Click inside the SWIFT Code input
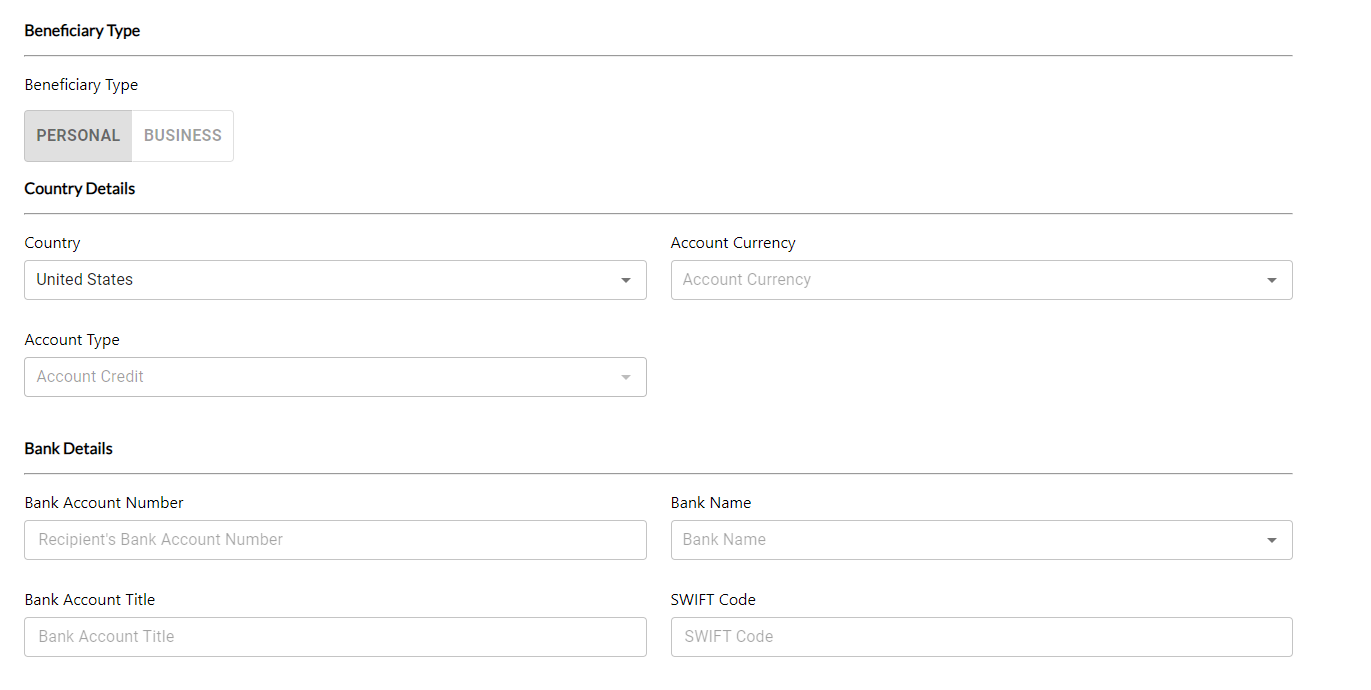 (x=981, y=637)
